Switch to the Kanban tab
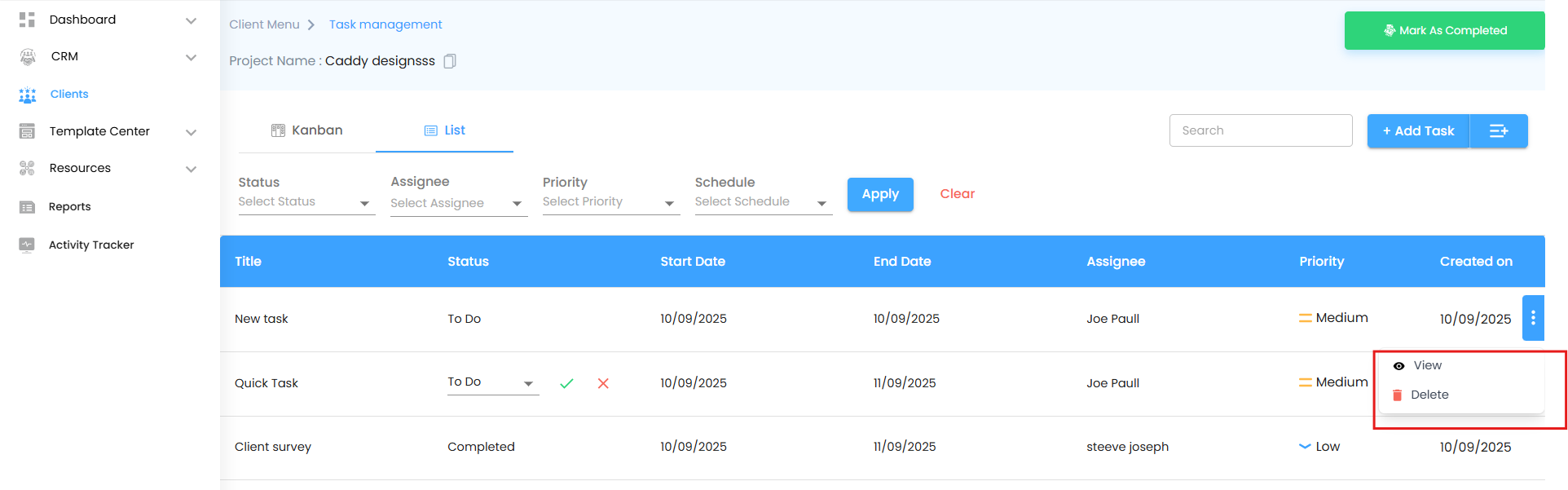Image resolution: width=1568 pixels, height=490 pixels. [307, 130]
